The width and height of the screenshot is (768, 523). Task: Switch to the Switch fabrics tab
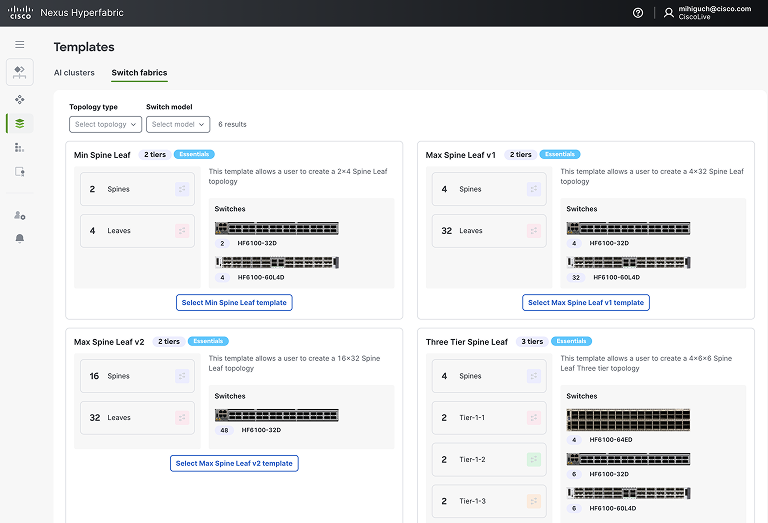point(139,72)
